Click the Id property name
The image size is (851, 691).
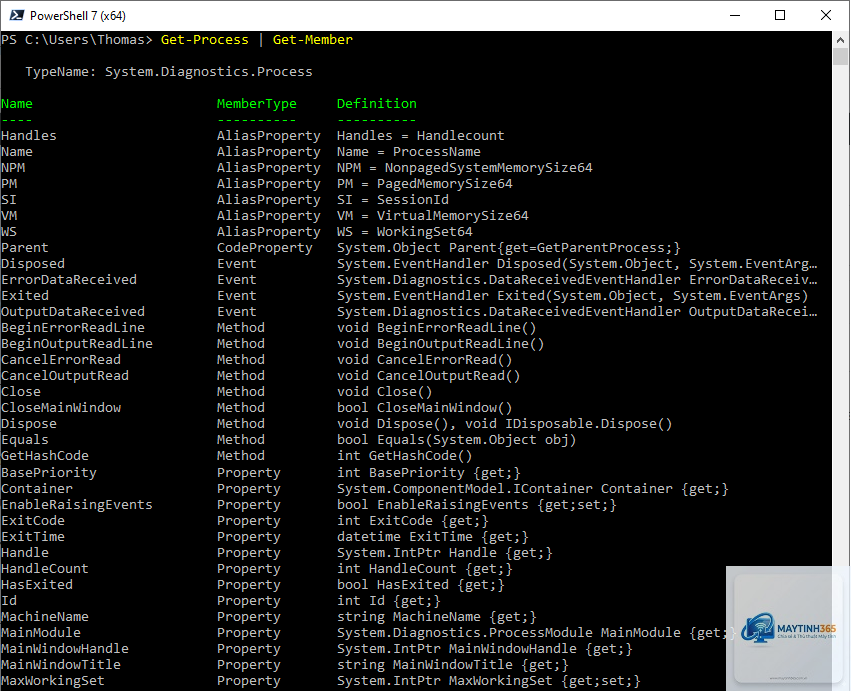click(9, 601)
